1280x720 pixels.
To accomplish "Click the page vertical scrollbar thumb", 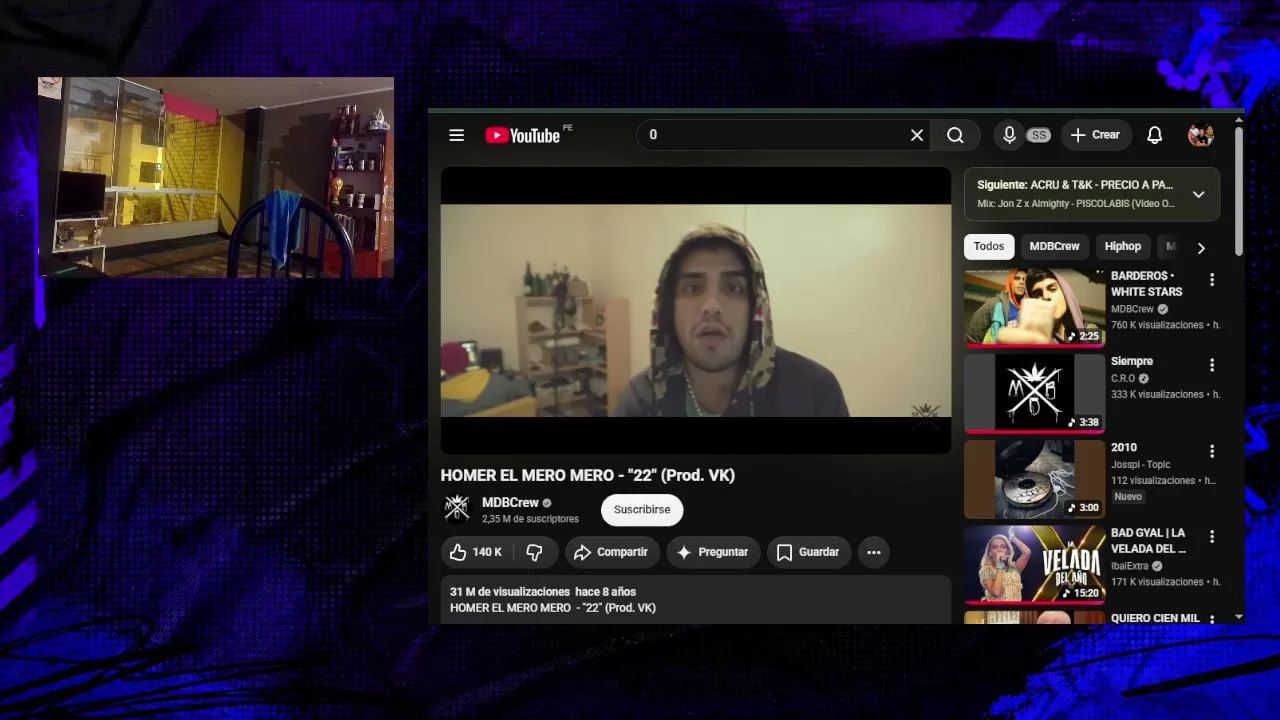I will (x=1239, y=190).
